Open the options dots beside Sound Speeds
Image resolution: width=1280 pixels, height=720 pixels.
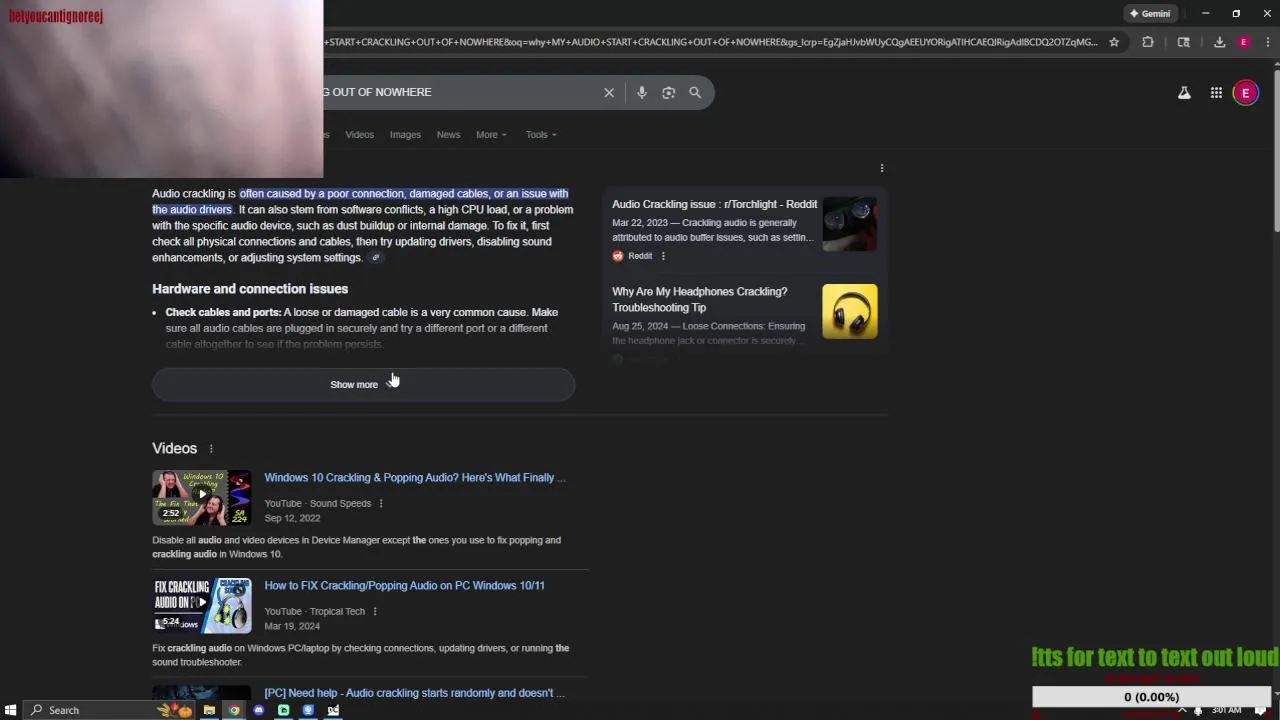(381, 503)
